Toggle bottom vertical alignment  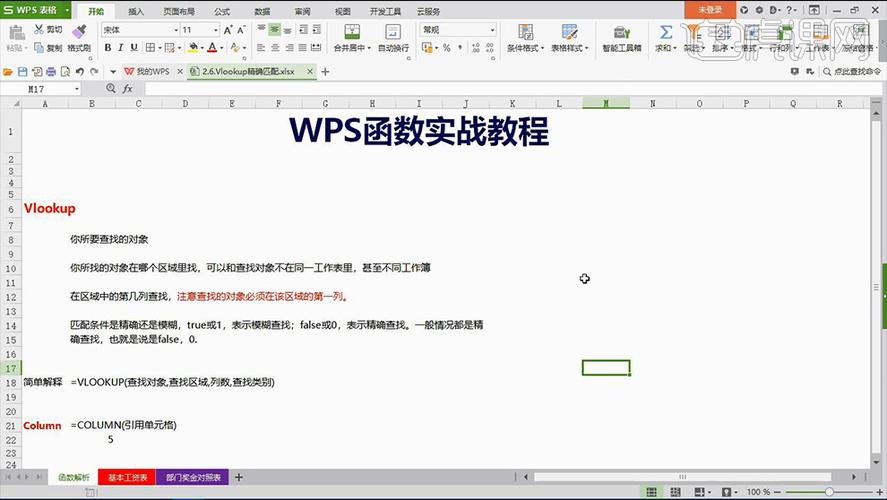click(288, 29)
